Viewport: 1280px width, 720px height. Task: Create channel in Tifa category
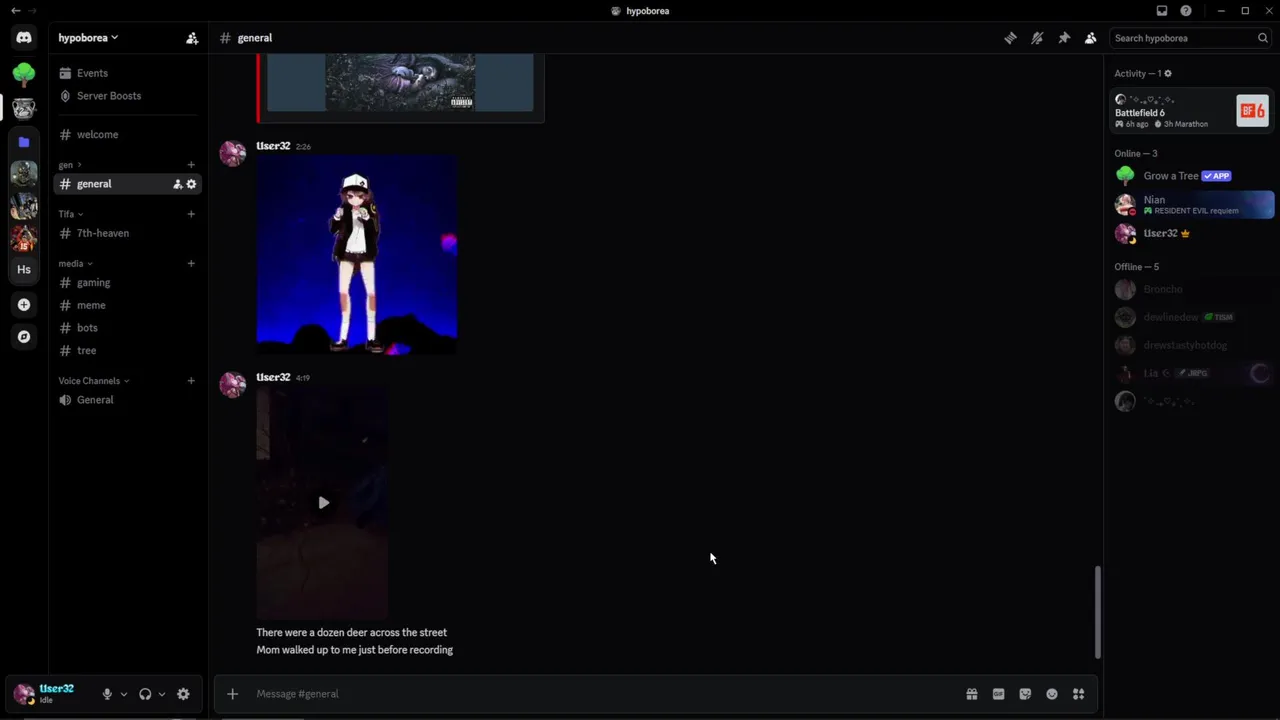(191, 214)
